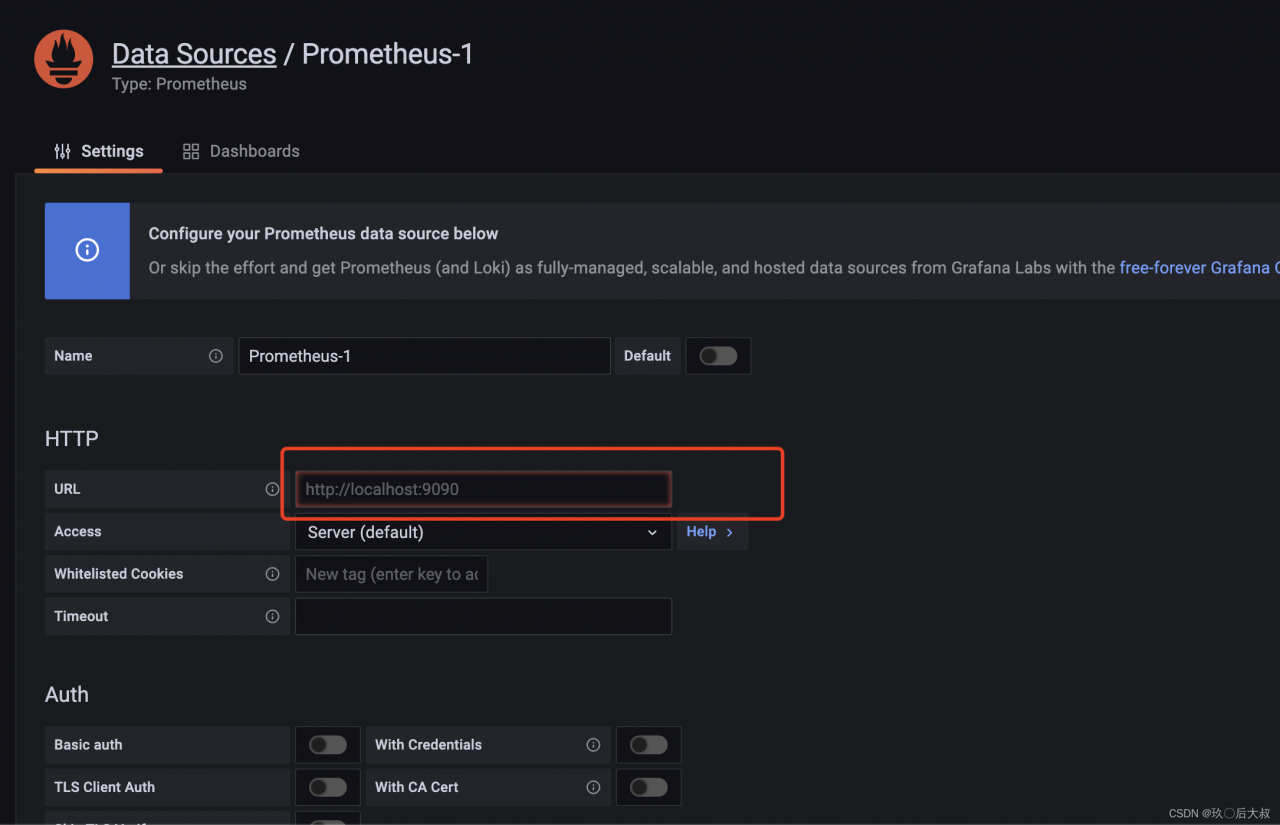Image resolution: width=1280 pixels, height=825 pixels.
Task: Expand the Access Help section
Action: [712, 532]
